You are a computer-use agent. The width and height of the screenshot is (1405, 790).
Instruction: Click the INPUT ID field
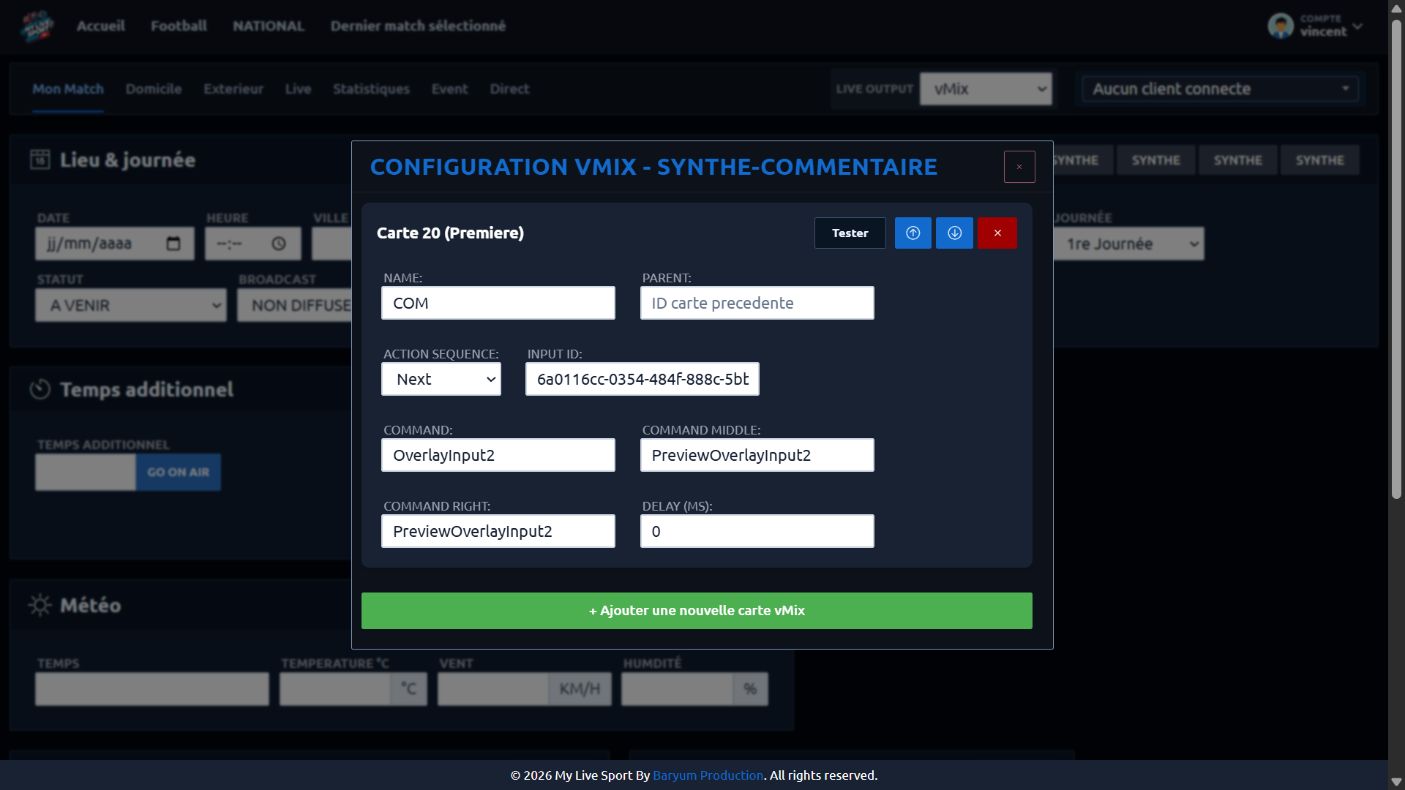coord(642,379)
